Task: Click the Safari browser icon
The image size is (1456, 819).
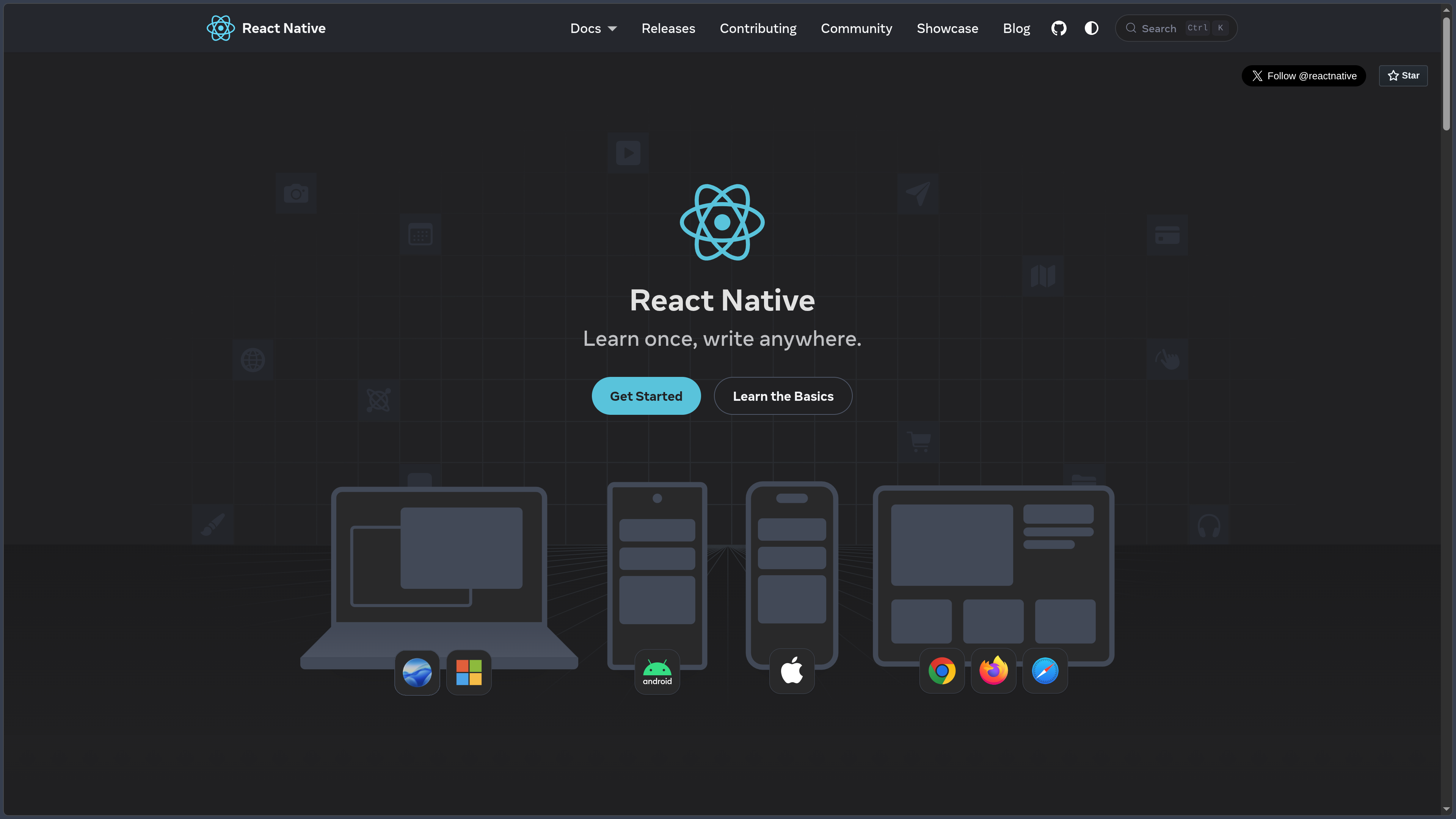Action: (x=1045, y=671)
